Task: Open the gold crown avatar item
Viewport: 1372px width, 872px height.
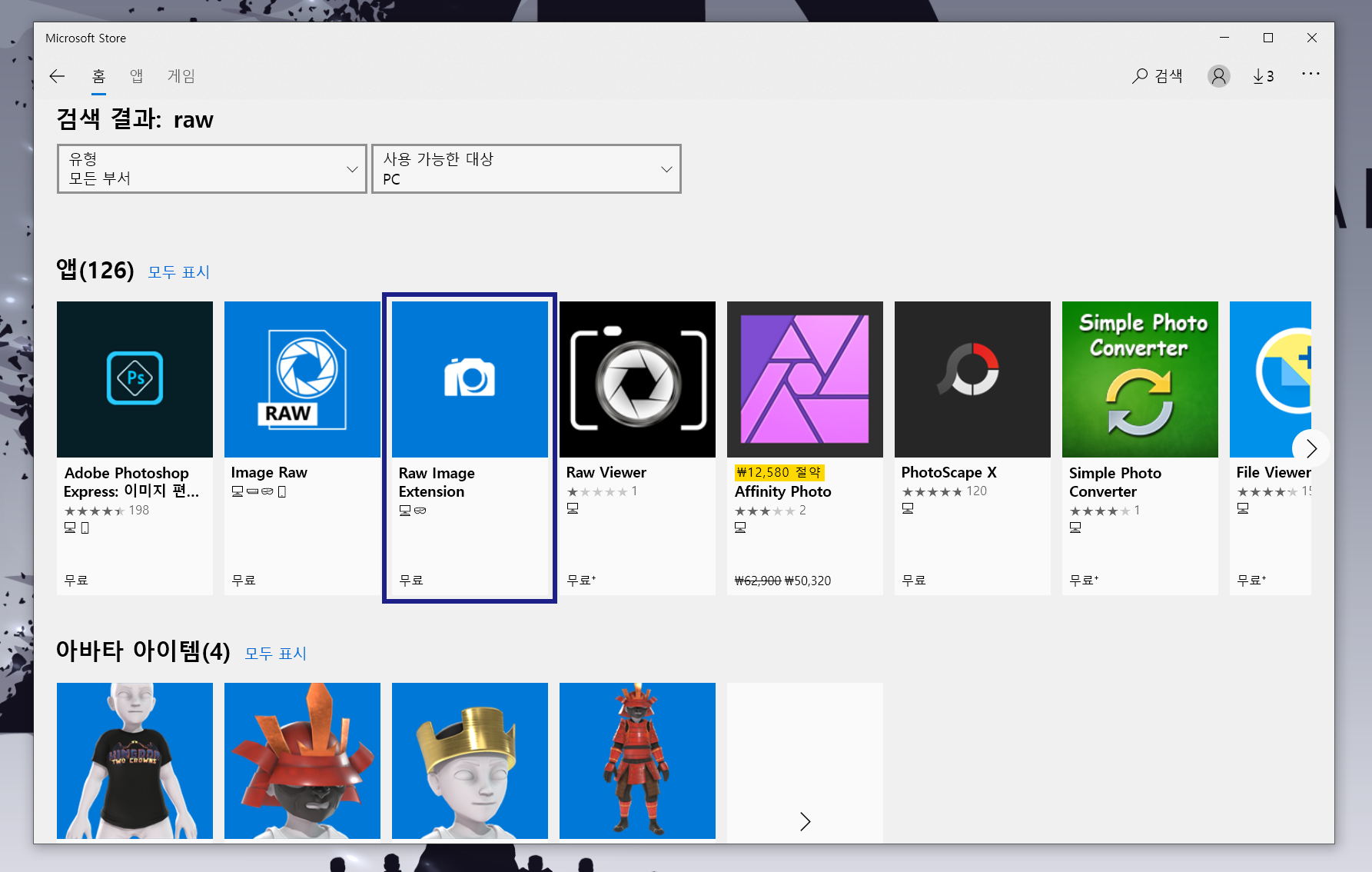Action: [470, 761]
